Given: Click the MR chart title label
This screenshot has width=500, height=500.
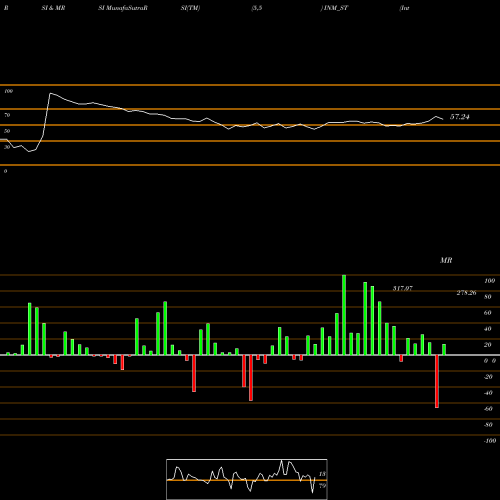Looking at the screenshot, I should point(446,260).
